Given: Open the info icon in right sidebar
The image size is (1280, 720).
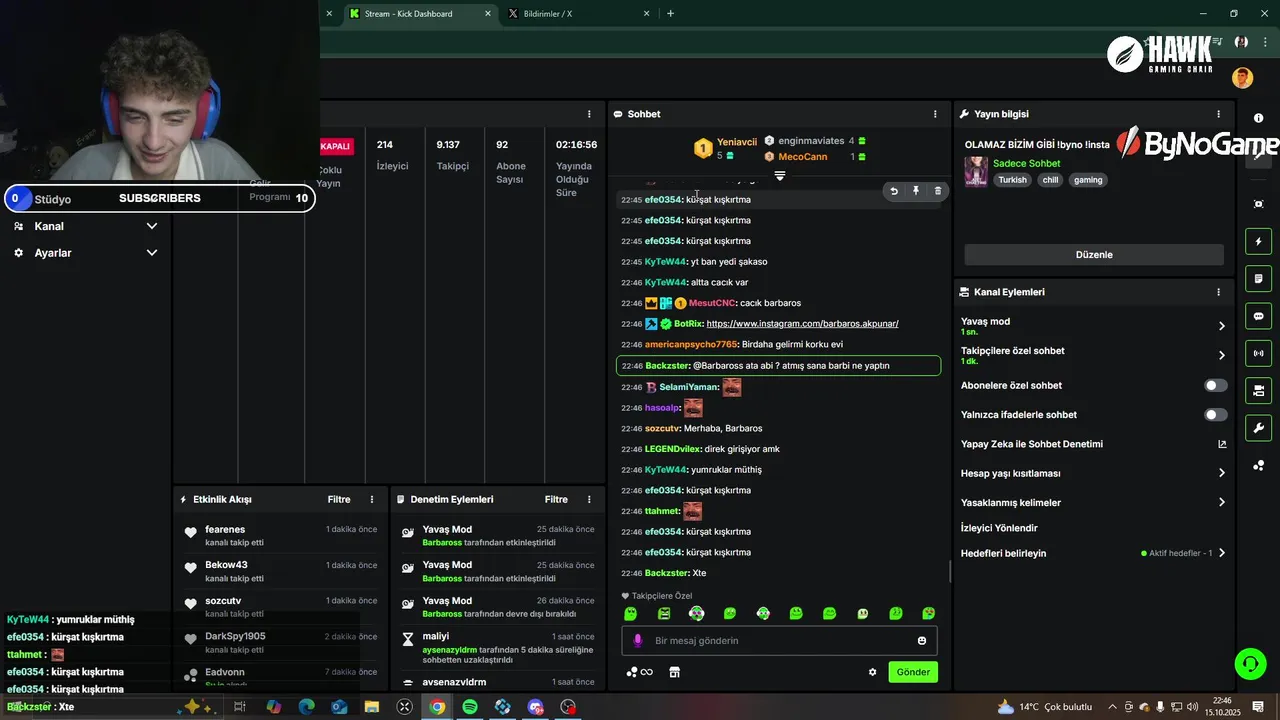Looking at the screenshot, I should click(x=1259, y=118).
